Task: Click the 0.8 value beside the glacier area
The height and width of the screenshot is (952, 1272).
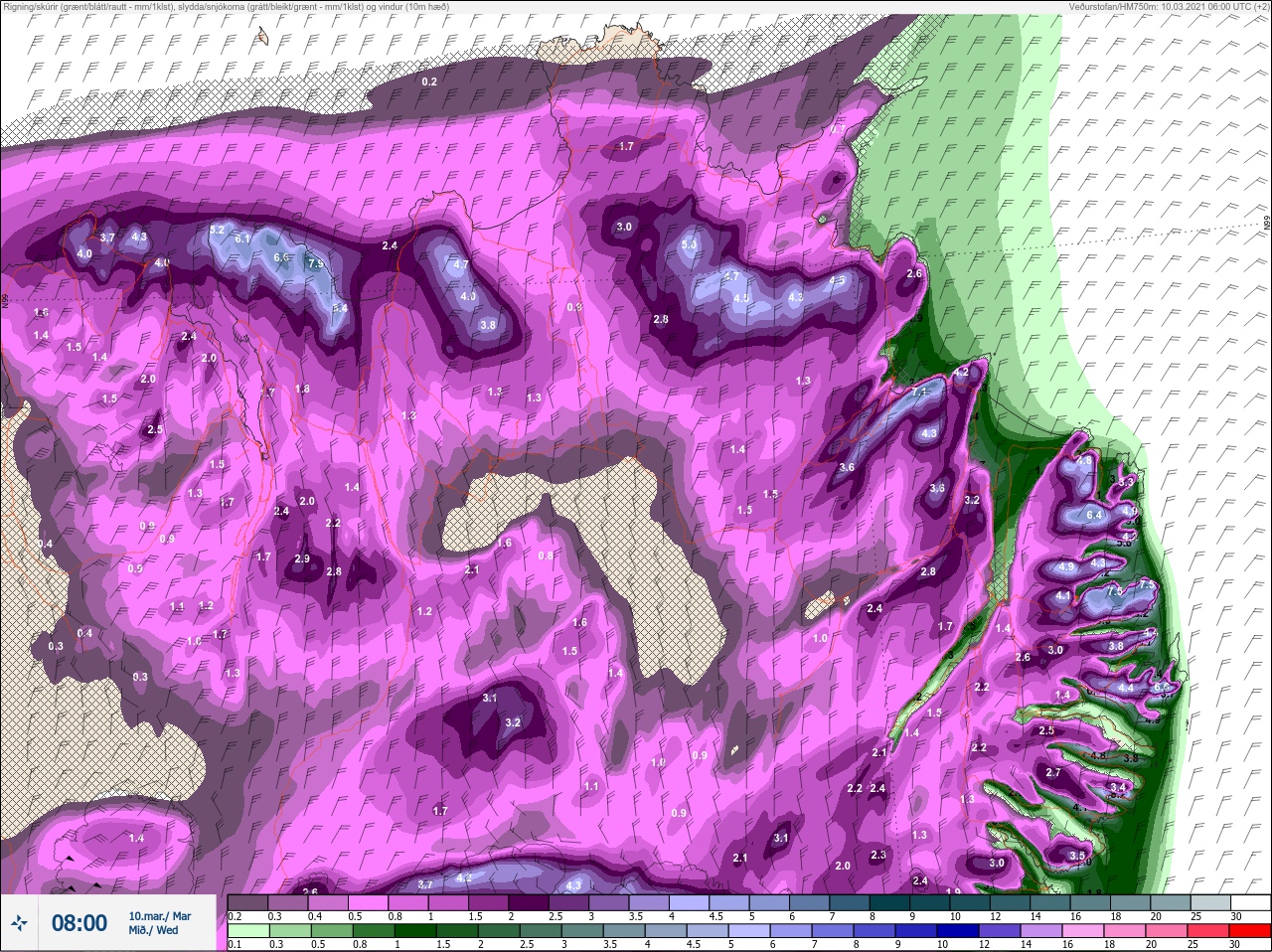Action: (x=546, y=555)
